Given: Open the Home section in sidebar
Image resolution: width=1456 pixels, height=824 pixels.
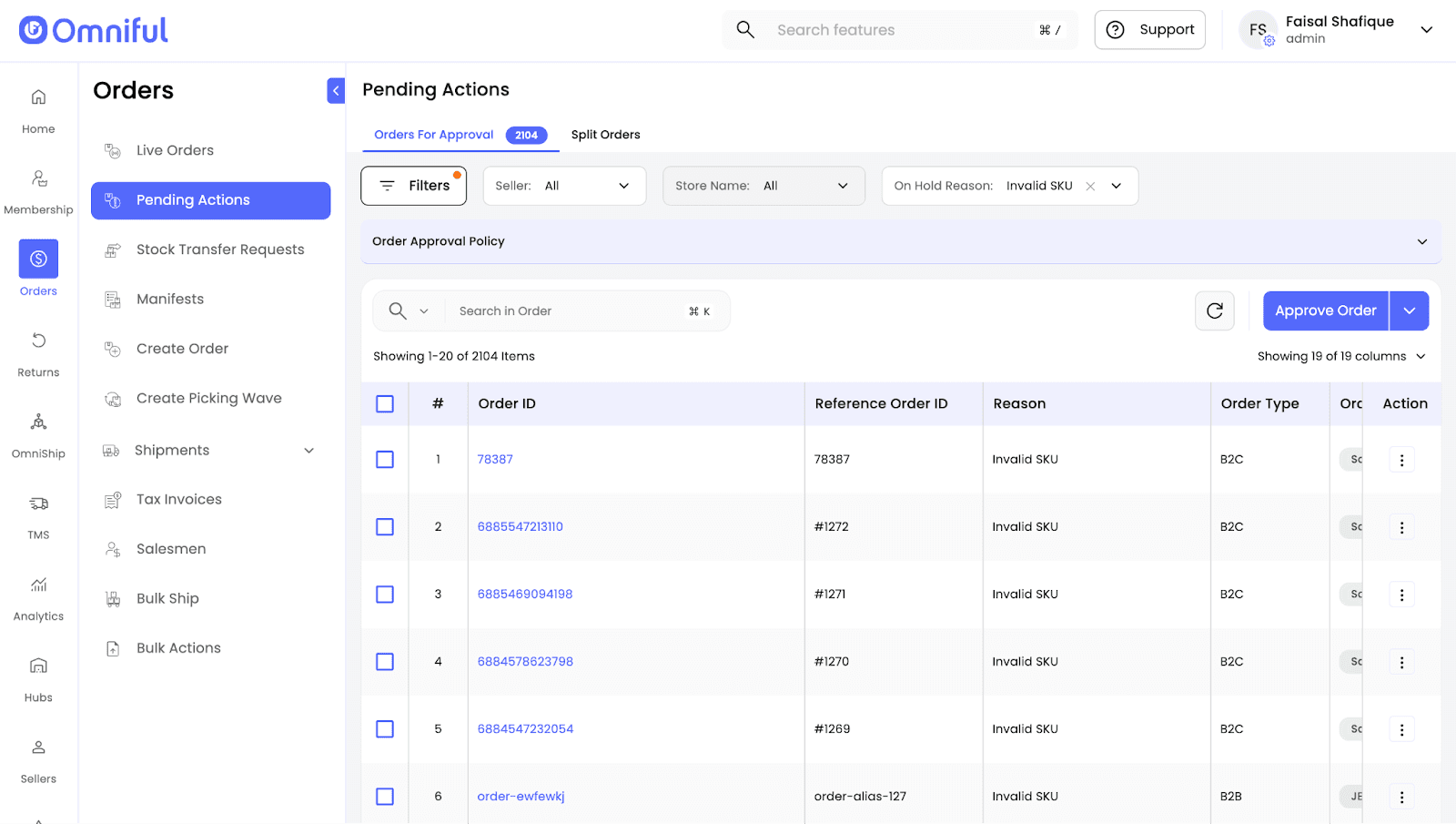Looking at the screenshot, I should [x=38, y=110].
